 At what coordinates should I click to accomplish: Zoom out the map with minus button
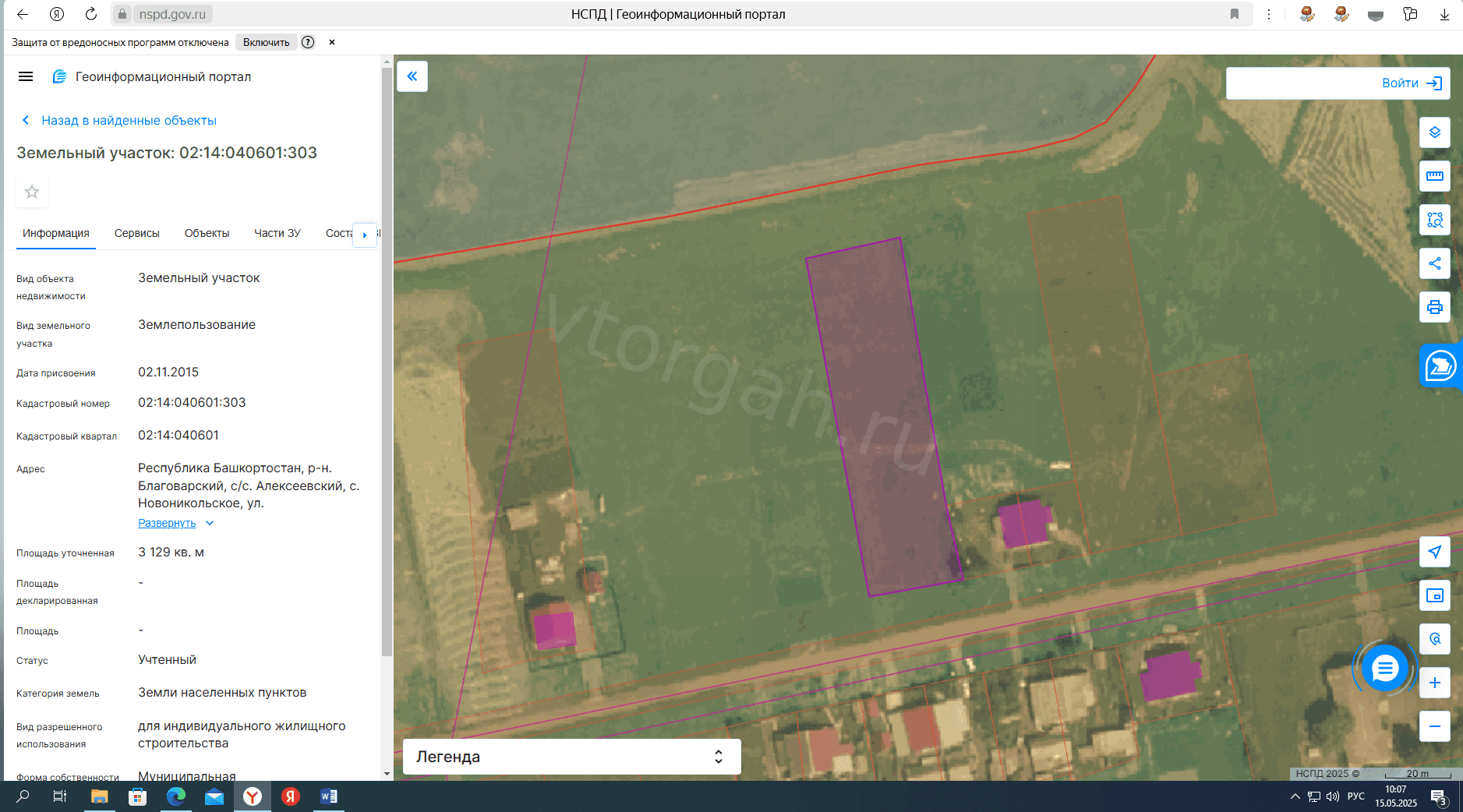click(x=1435, y=726)
